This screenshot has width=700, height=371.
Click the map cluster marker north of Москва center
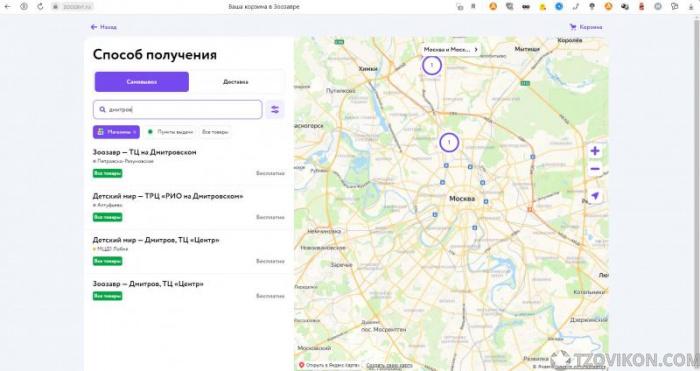[x=449, y=143]
